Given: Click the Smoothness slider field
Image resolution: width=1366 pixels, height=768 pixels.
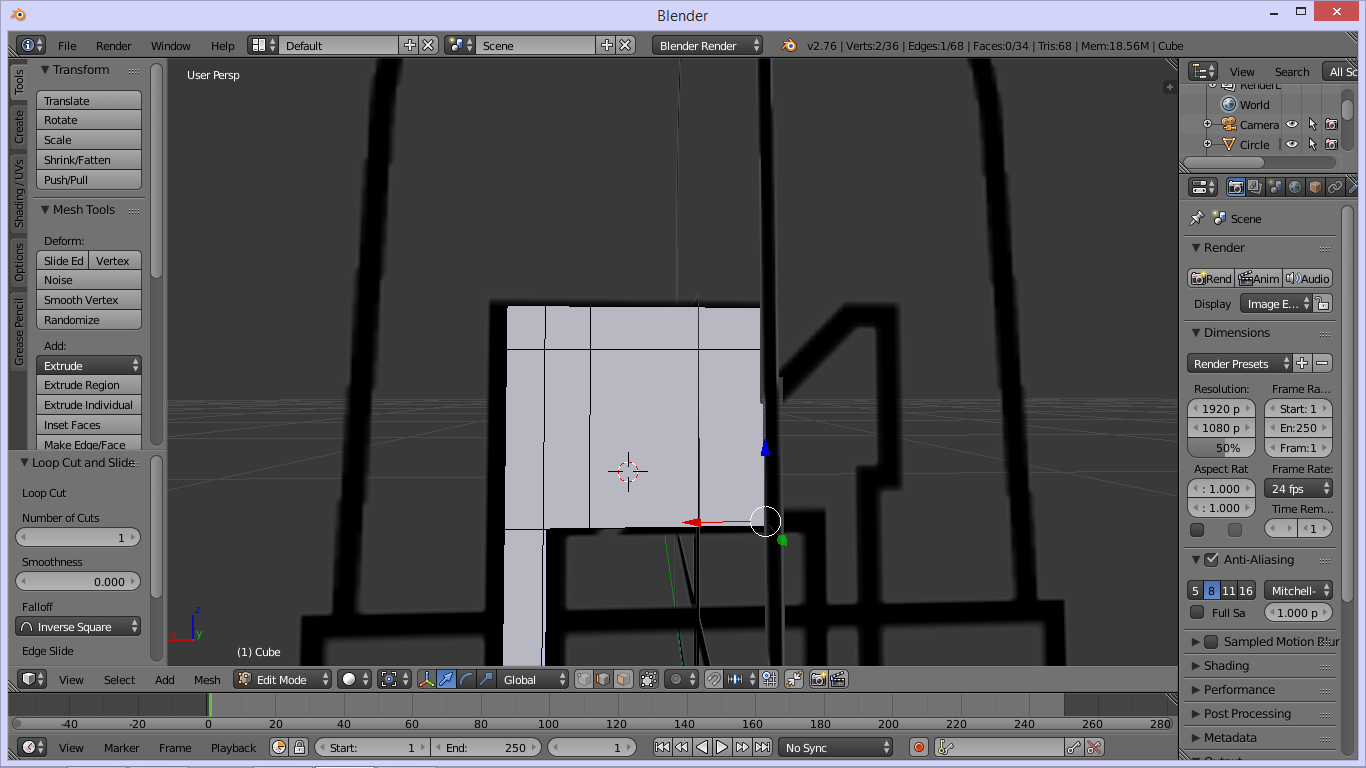Looking at the screenshot, I should pos(78,581).
